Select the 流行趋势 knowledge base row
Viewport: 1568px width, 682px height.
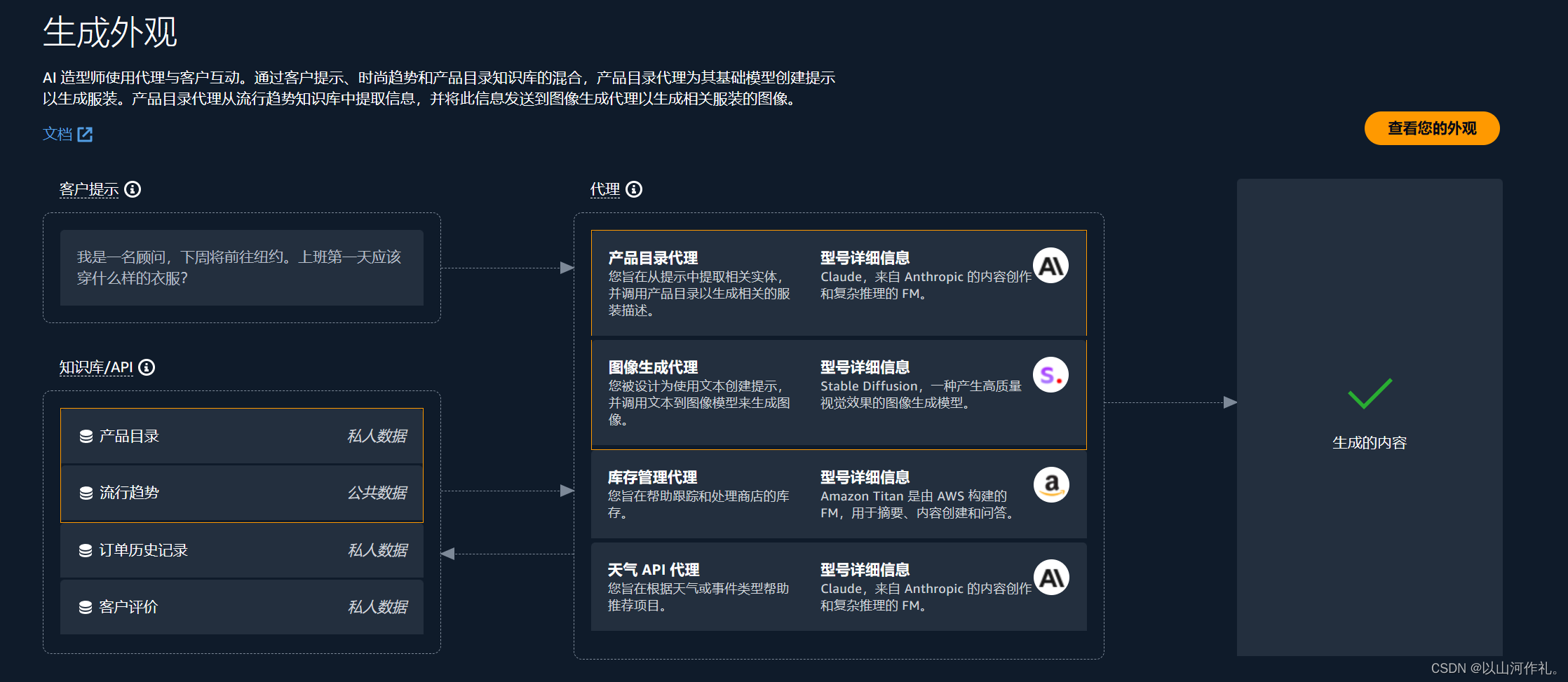242,493
